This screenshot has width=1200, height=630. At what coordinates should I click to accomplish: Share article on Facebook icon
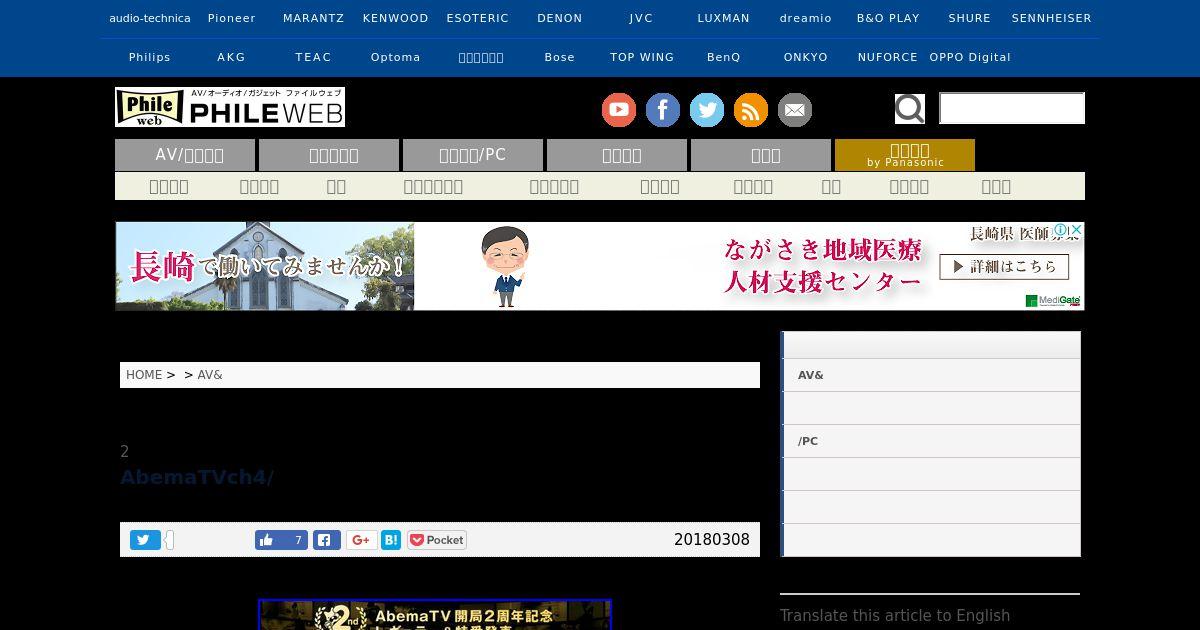[x=327, y=540]
